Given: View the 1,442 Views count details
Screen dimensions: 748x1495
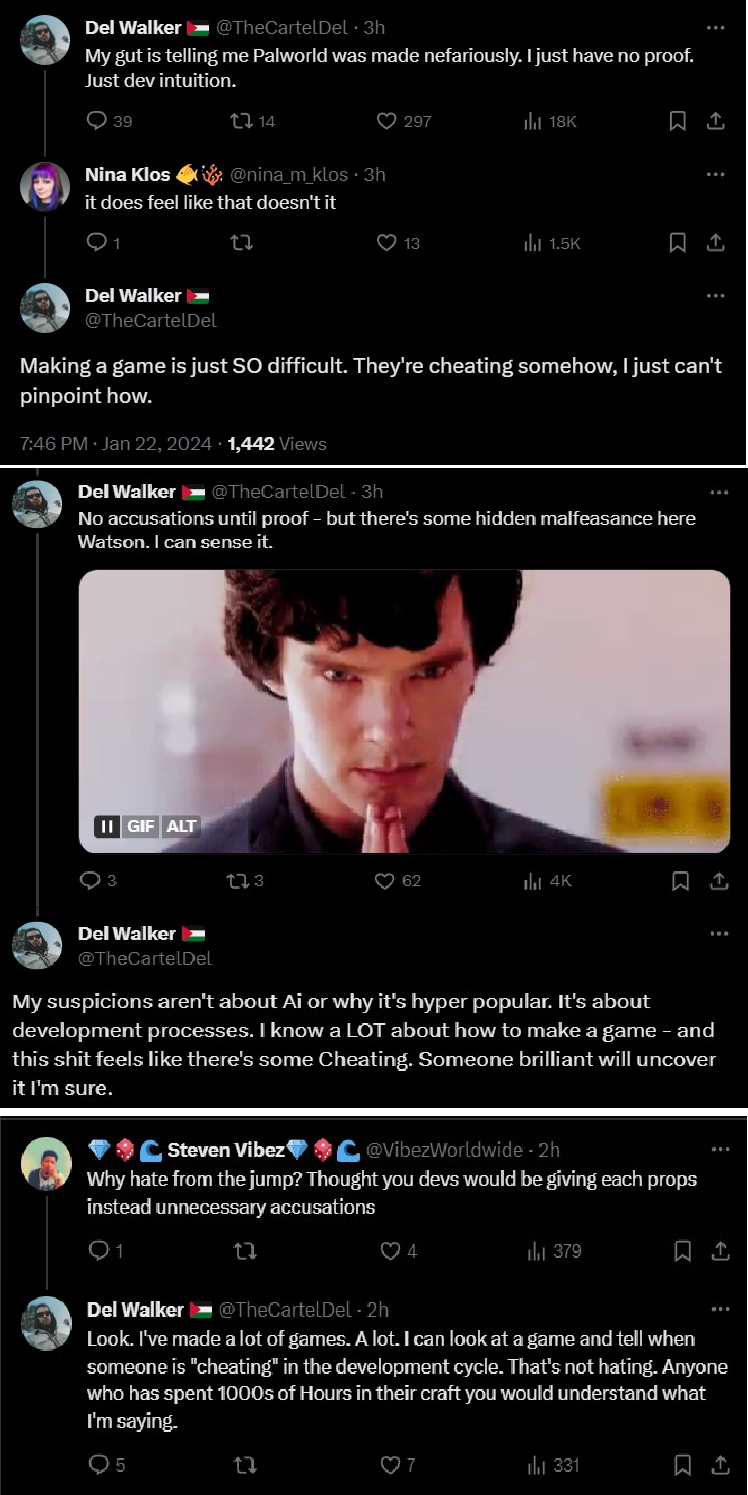Looking at the screenshot, I should click(x=276, y=443).
